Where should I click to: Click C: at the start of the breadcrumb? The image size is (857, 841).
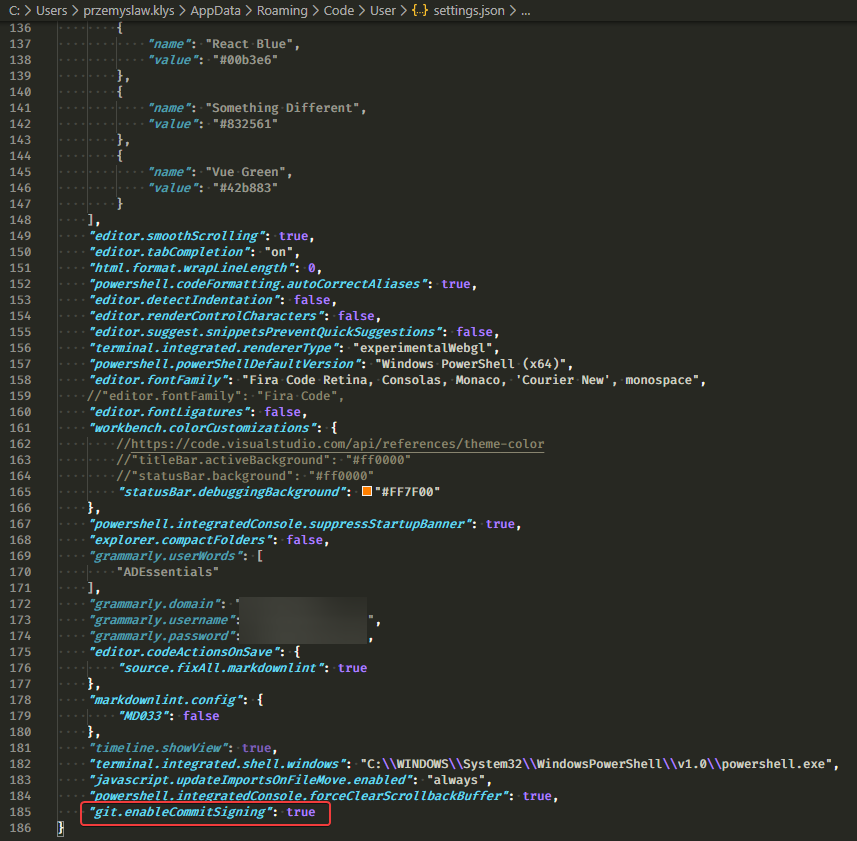14,11
